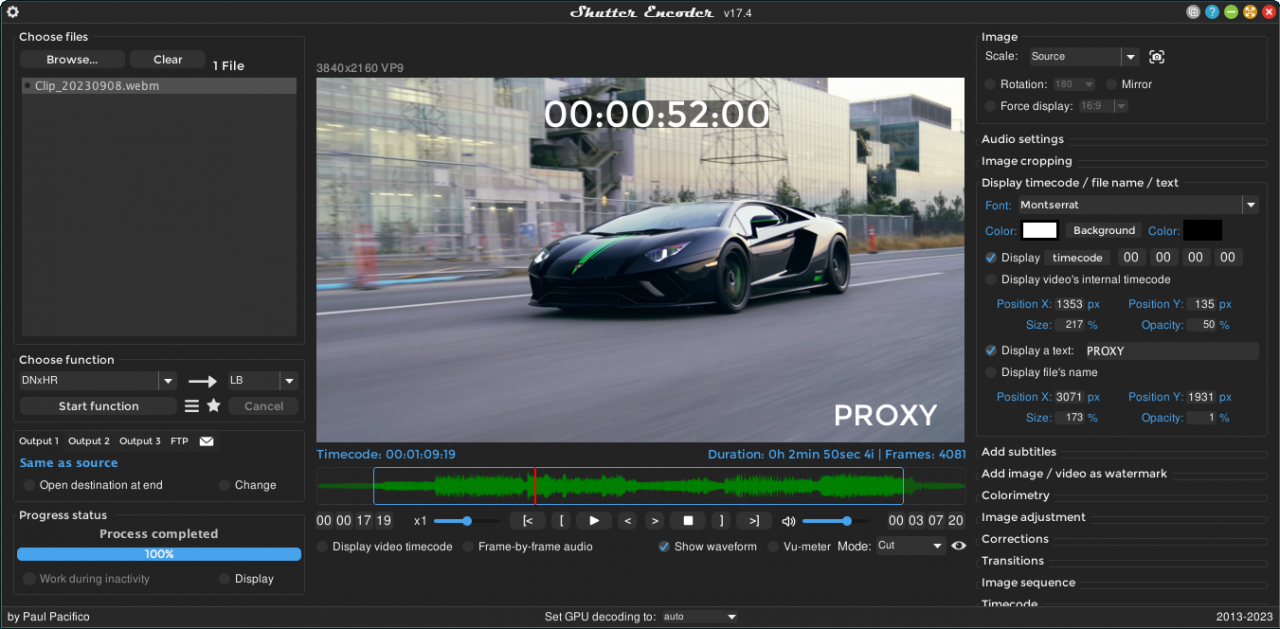Click the preview capture icon next to Scale
The image size is (1280, 629).
1157,57
